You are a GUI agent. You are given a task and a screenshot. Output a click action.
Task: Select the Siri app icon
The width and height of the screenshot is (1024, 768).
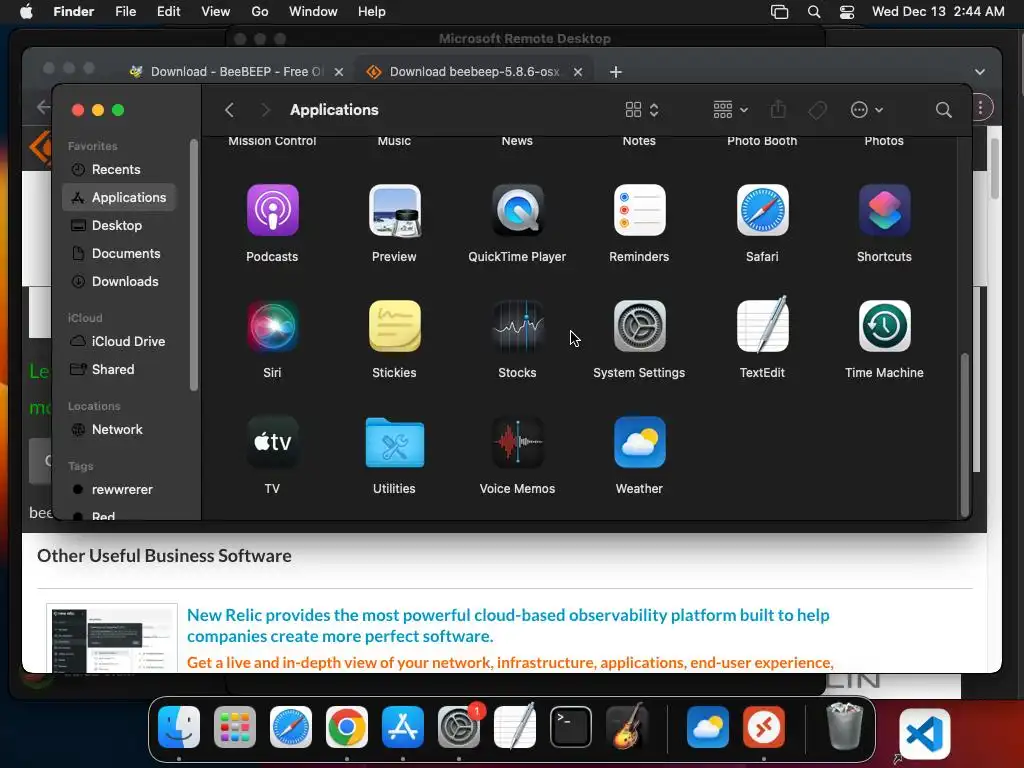pyautogui.click(x=272, y=326)
